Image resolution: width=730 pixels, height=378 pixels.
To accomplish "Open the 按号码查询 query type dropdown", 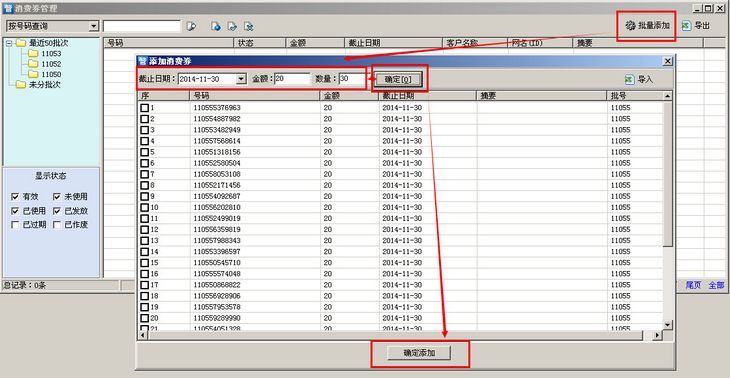I will (x=94, y=26).
